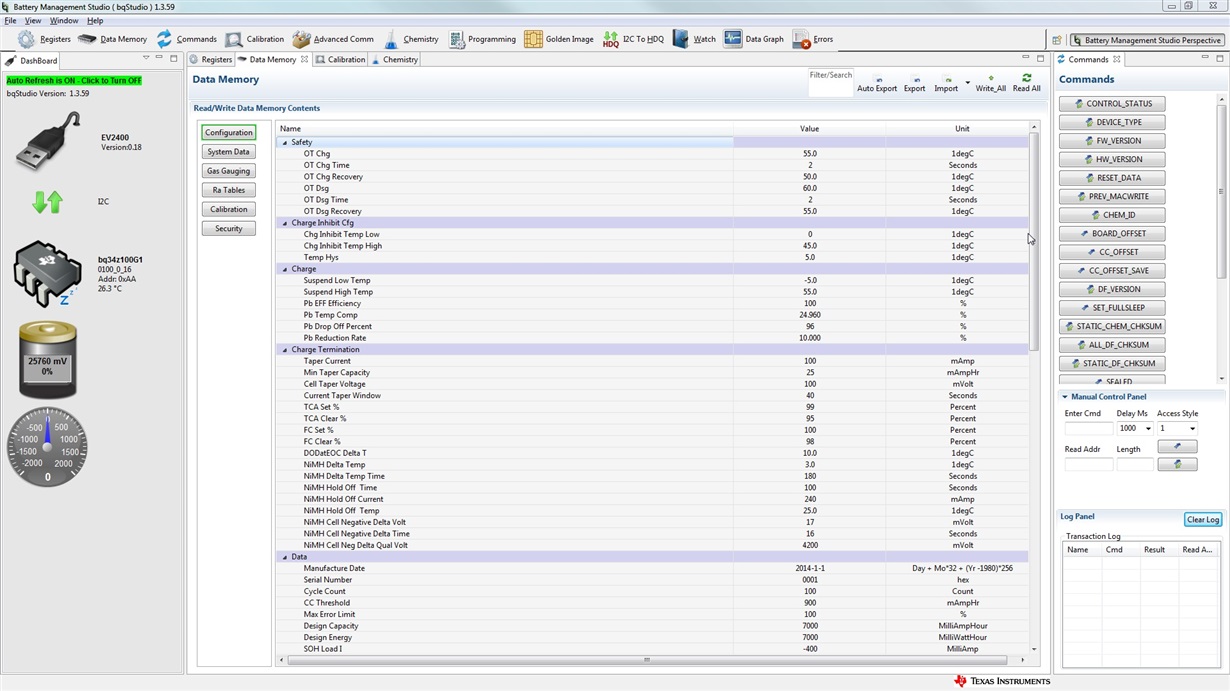Click the Read All refresh icon
Image resolution: width=1230 pixels, height=691 pixels.
click(x=1026, y=84)
